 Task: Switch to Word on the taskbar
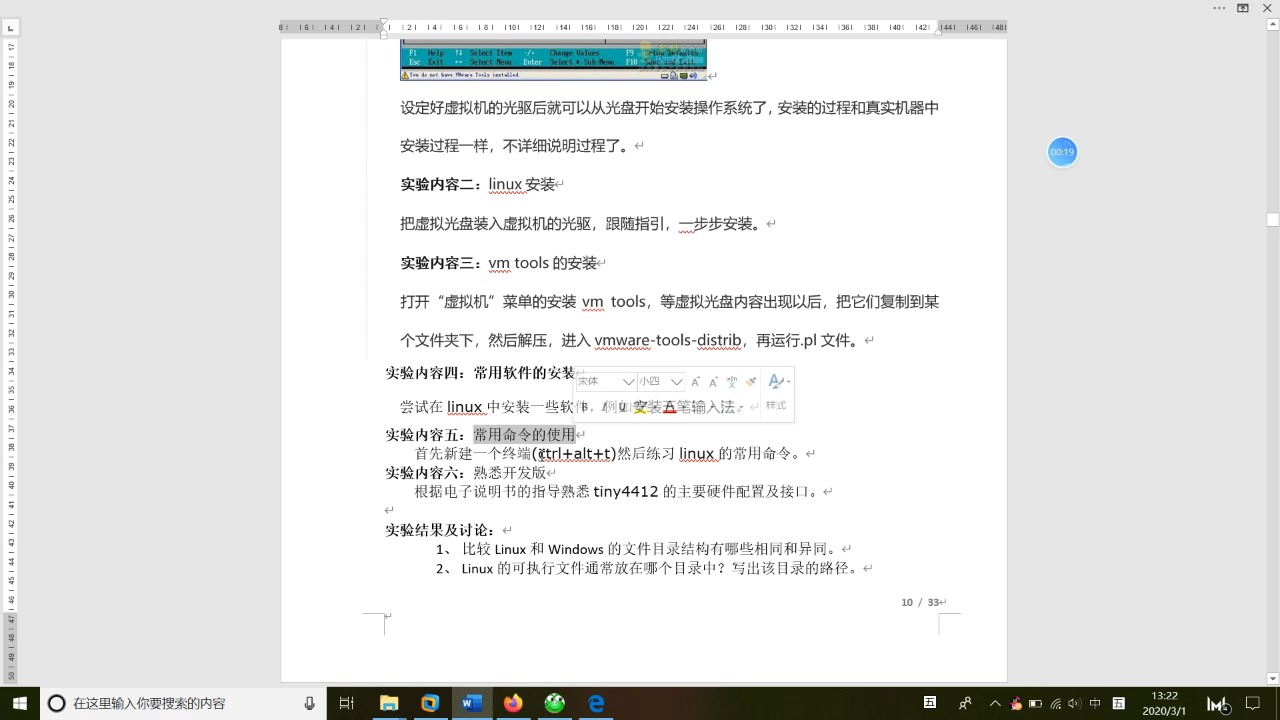pos(471,703)
